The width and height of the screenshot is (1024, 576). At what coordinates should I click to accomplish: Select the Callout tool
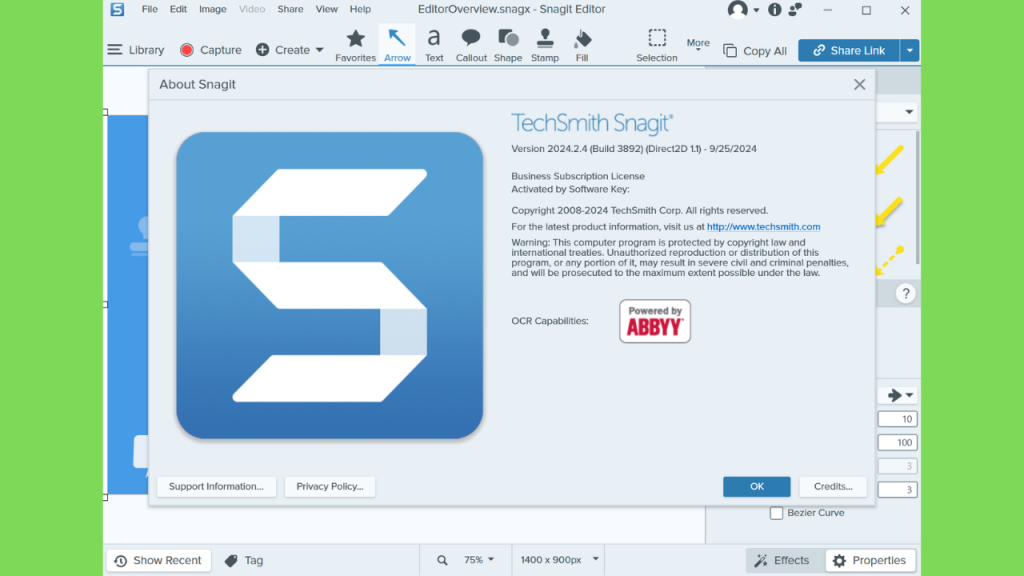coord(471,45)
